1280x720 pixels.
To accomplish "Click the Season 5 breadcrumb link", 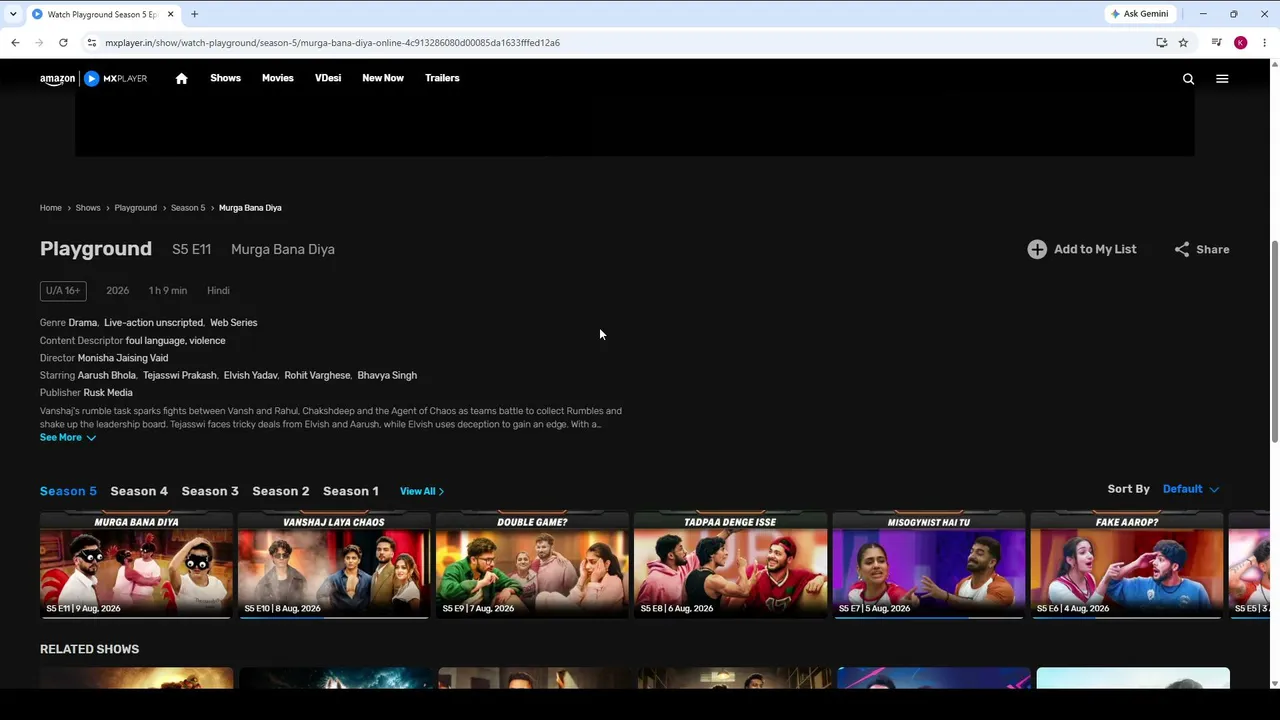I will coord(188,208).
